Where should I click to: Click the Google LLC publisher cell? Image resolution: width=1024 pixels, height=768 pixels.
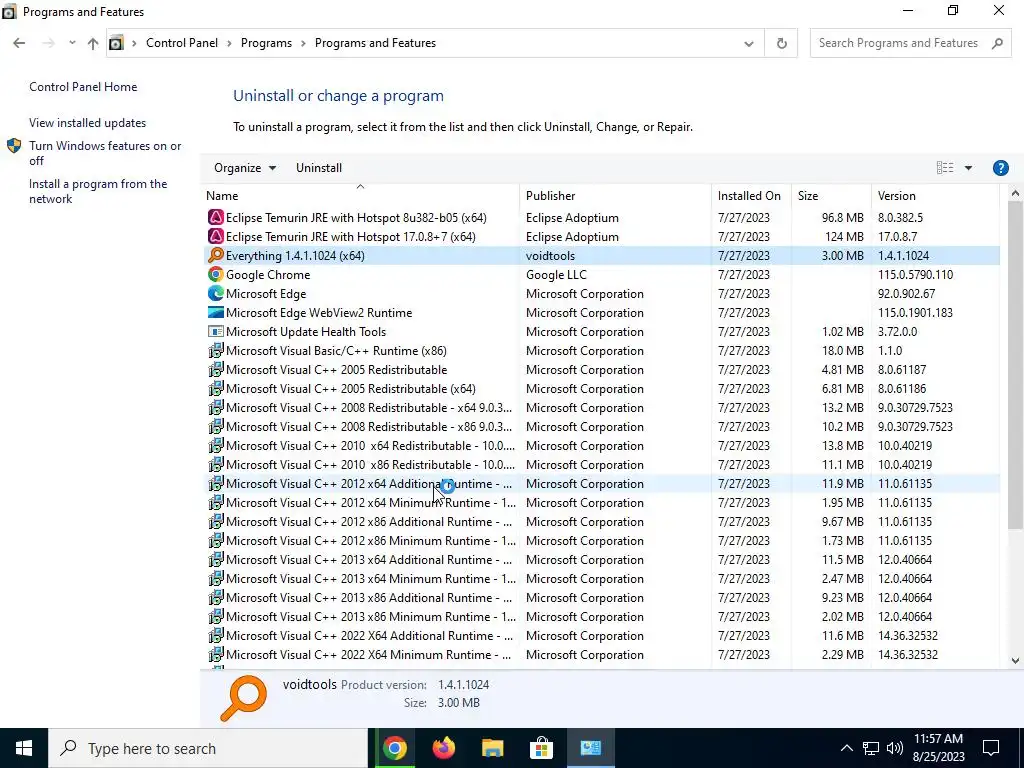click(556, 274)
